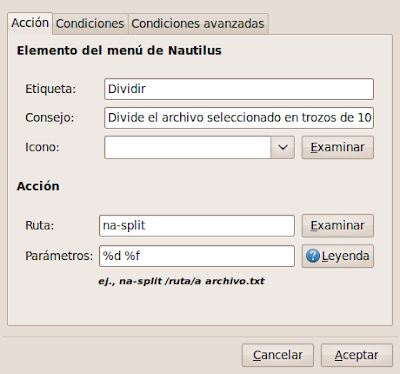Screen dimensions: 400x374
Task: Dismiss the dialog with Cancelar
Action: point(278,355)
